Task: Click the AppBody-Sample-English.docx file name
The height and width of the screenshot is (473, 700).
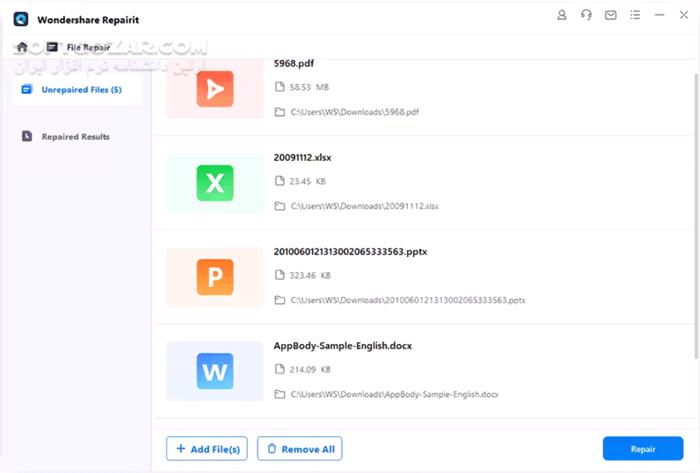Action: pyautogui.click(x=342, y=346)
